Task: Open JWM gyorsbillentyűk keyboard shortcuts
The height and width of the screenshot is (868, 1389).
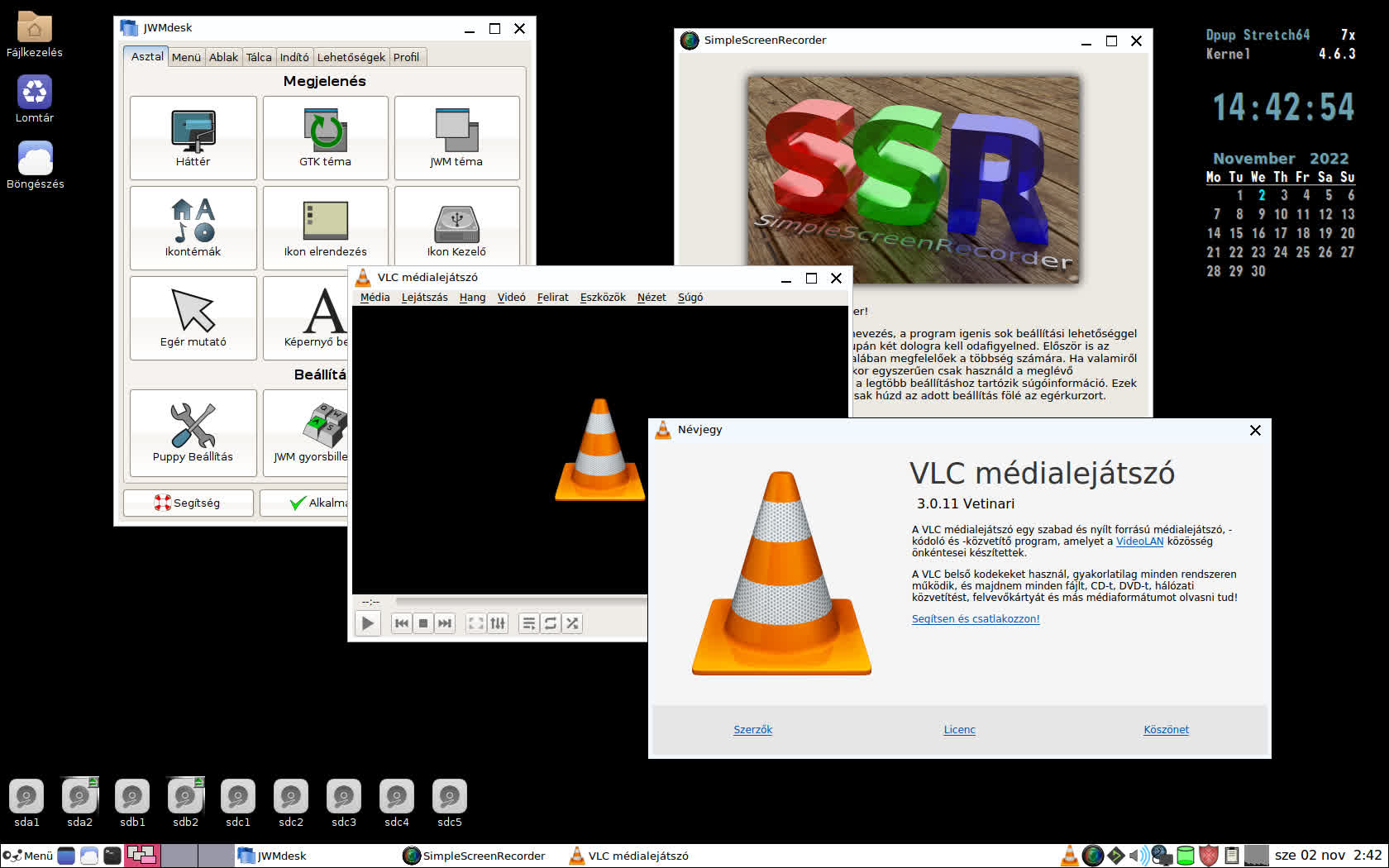Action: 306,432
